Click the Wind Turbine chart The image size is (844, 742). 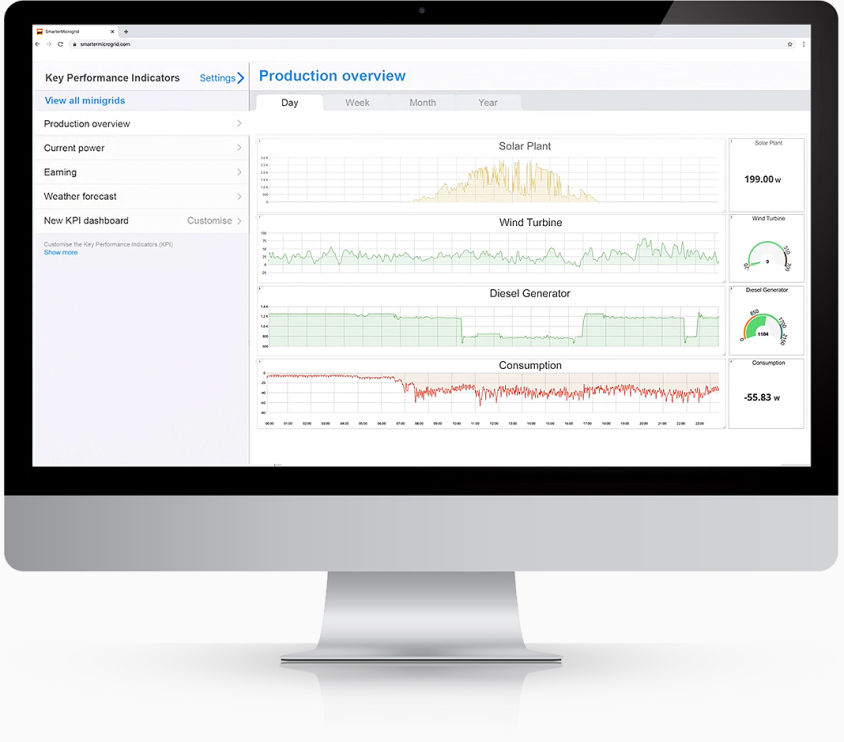pyautogui.click(x=491, y=249)
